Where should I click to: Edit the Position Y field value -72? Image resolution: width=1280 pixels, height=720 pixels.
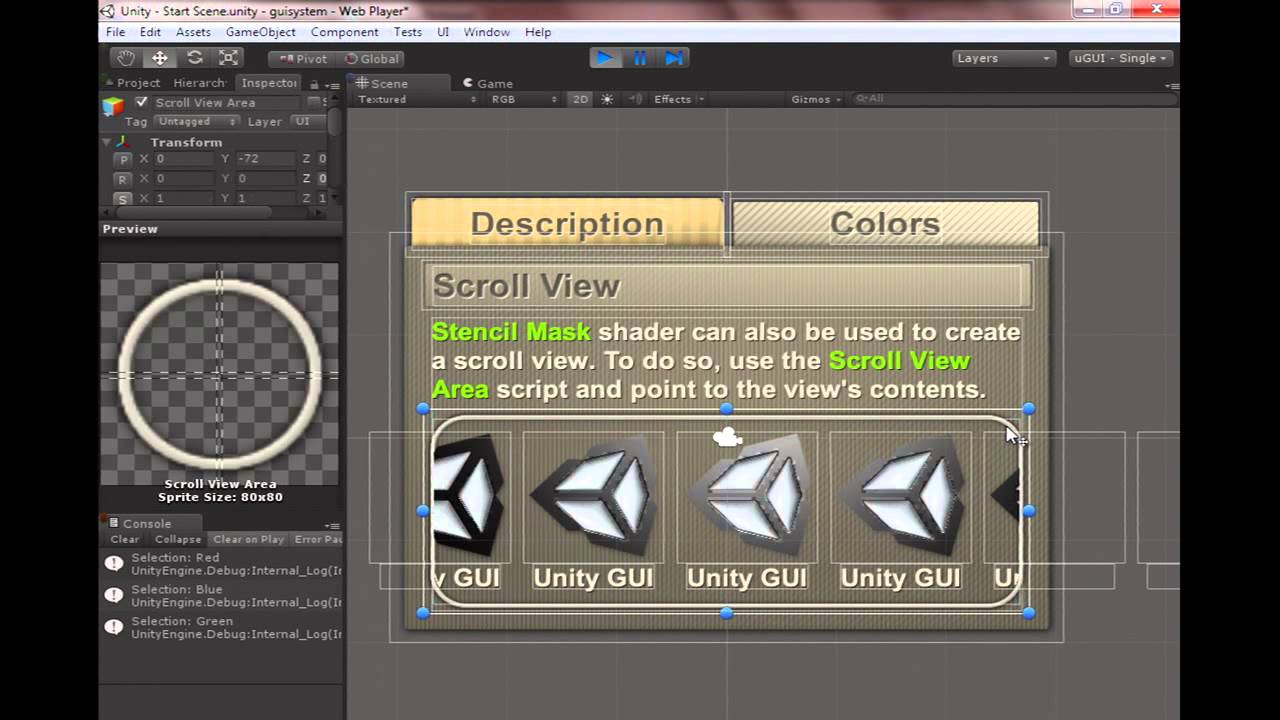[265, 159]
